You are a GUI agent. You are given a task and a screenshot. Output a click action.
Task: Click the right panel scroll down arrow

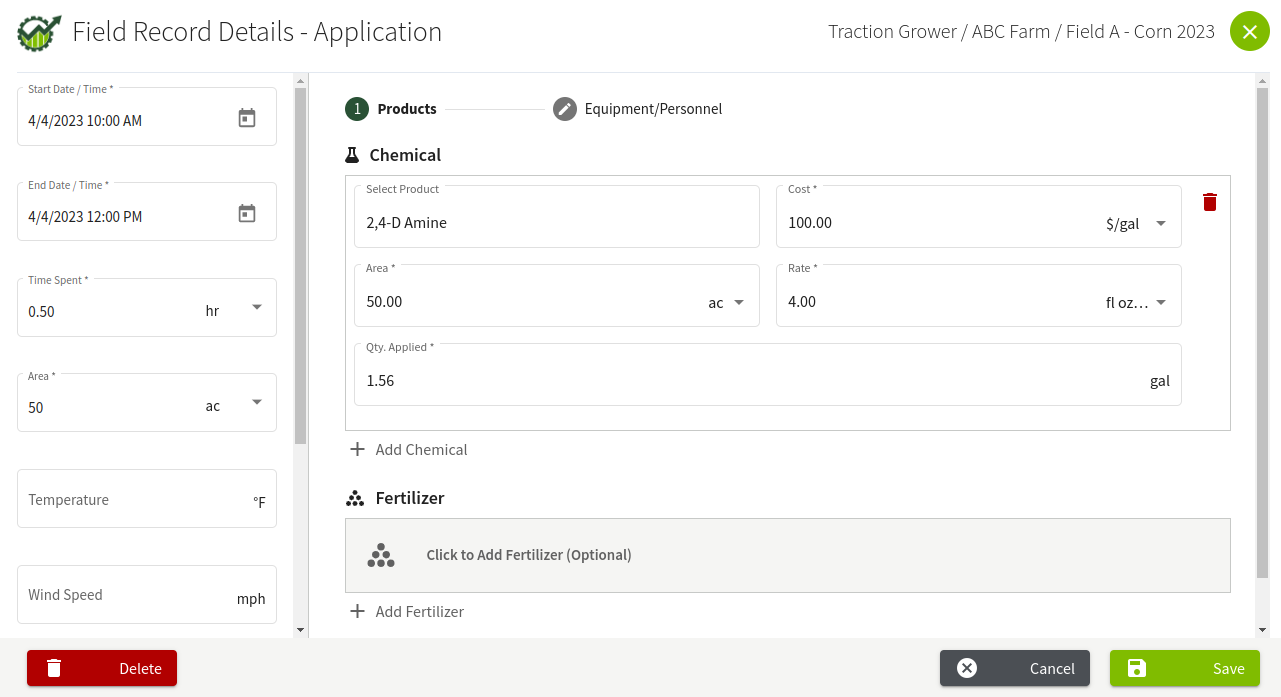[1262, 630]
